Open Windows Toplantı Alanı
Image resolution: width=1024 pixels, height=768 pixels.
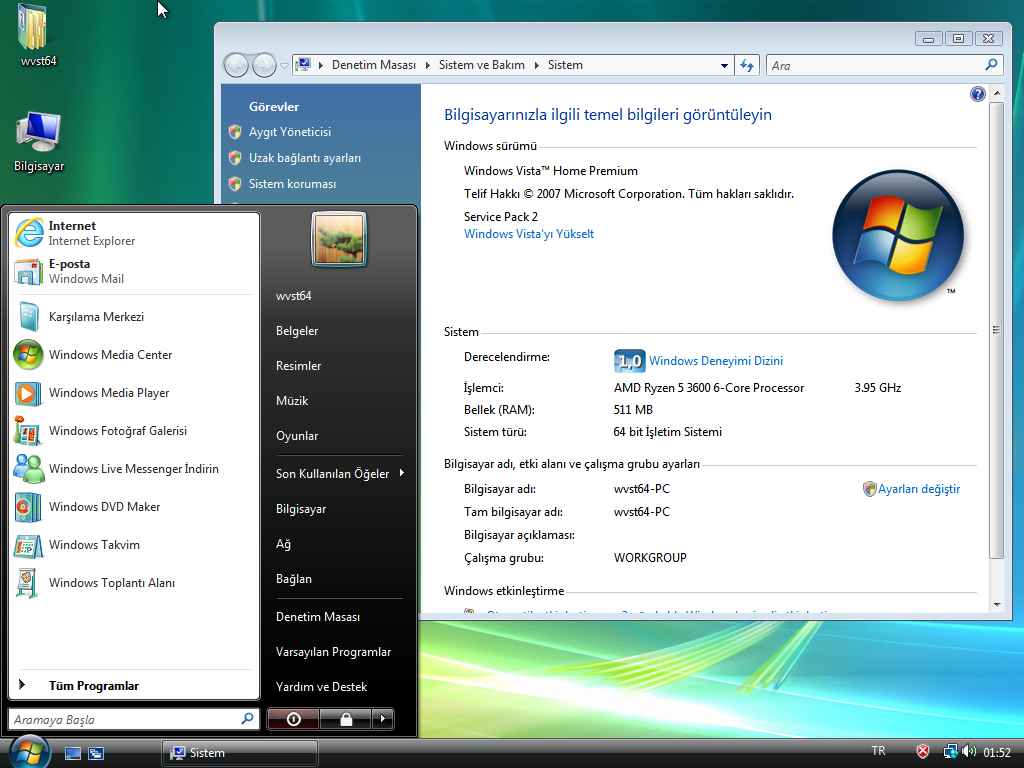coord(135,583)
